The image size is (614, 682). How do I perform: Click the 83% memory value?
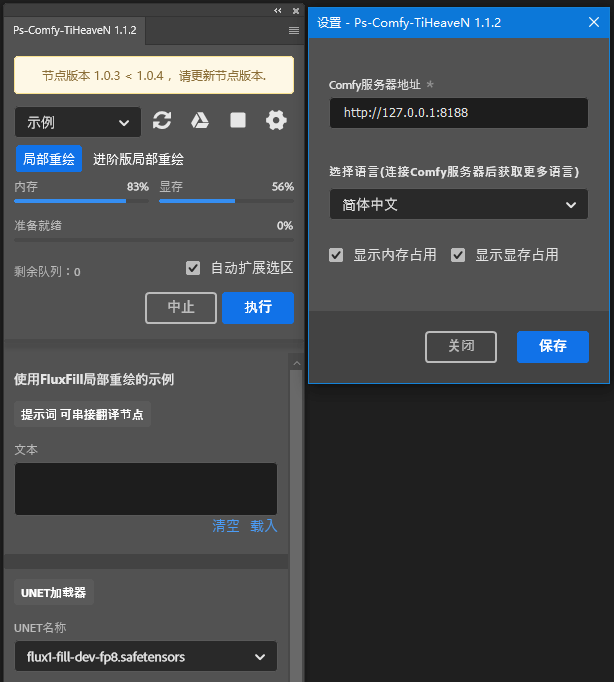click(138, 187)
